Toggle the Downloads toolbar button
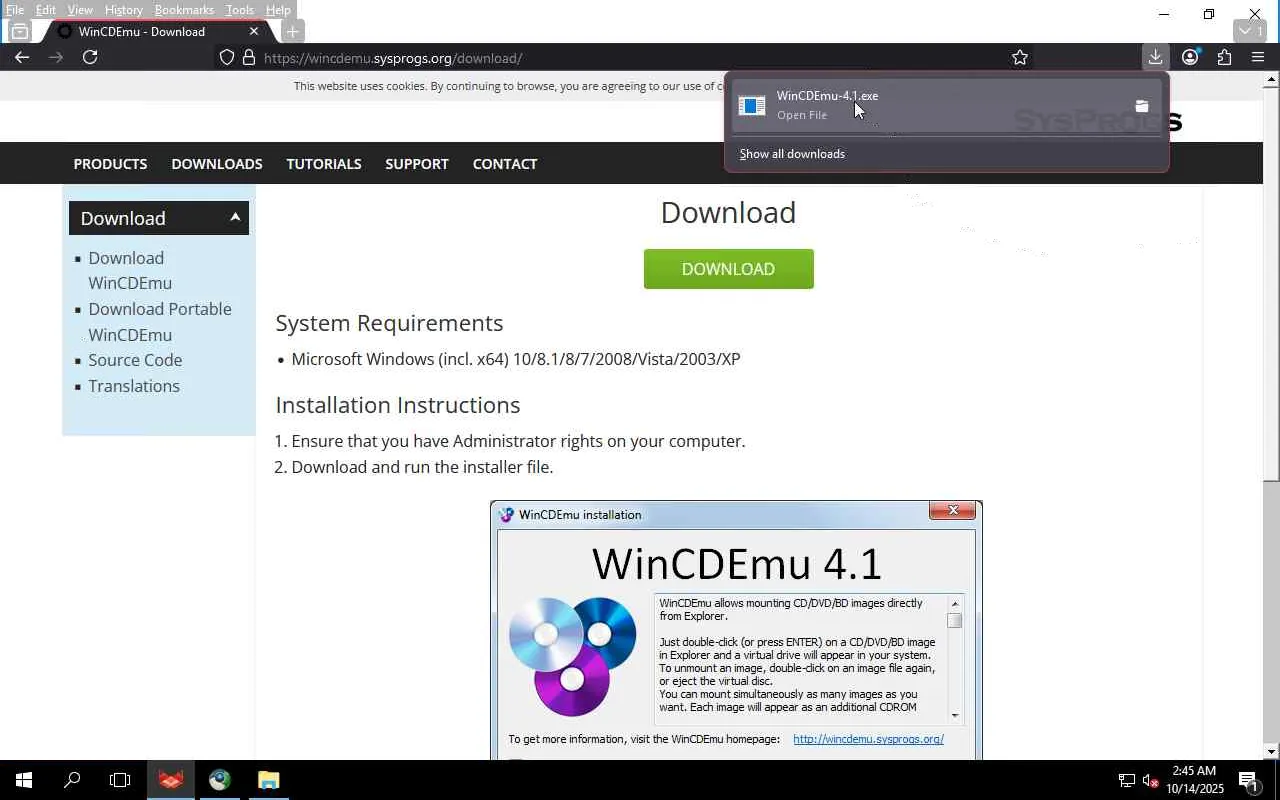The width and height of the screenshot is (1280, 800). tap(1155, 57)
